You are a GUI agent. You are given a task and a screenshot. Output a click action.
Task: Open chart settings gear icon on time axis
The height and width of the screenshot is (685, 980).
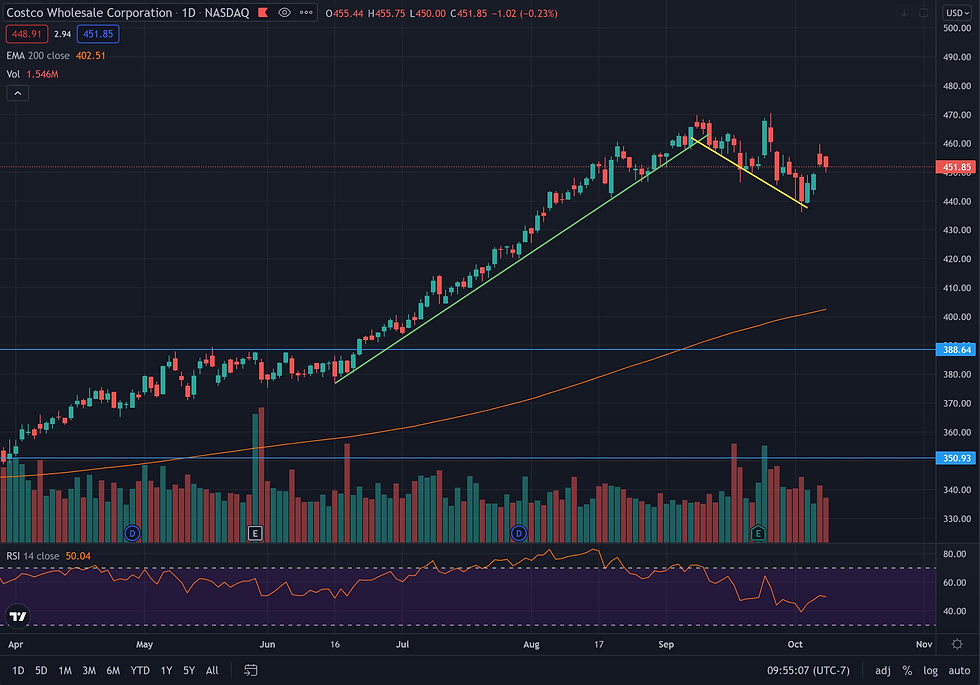click(x=957, y=644)
